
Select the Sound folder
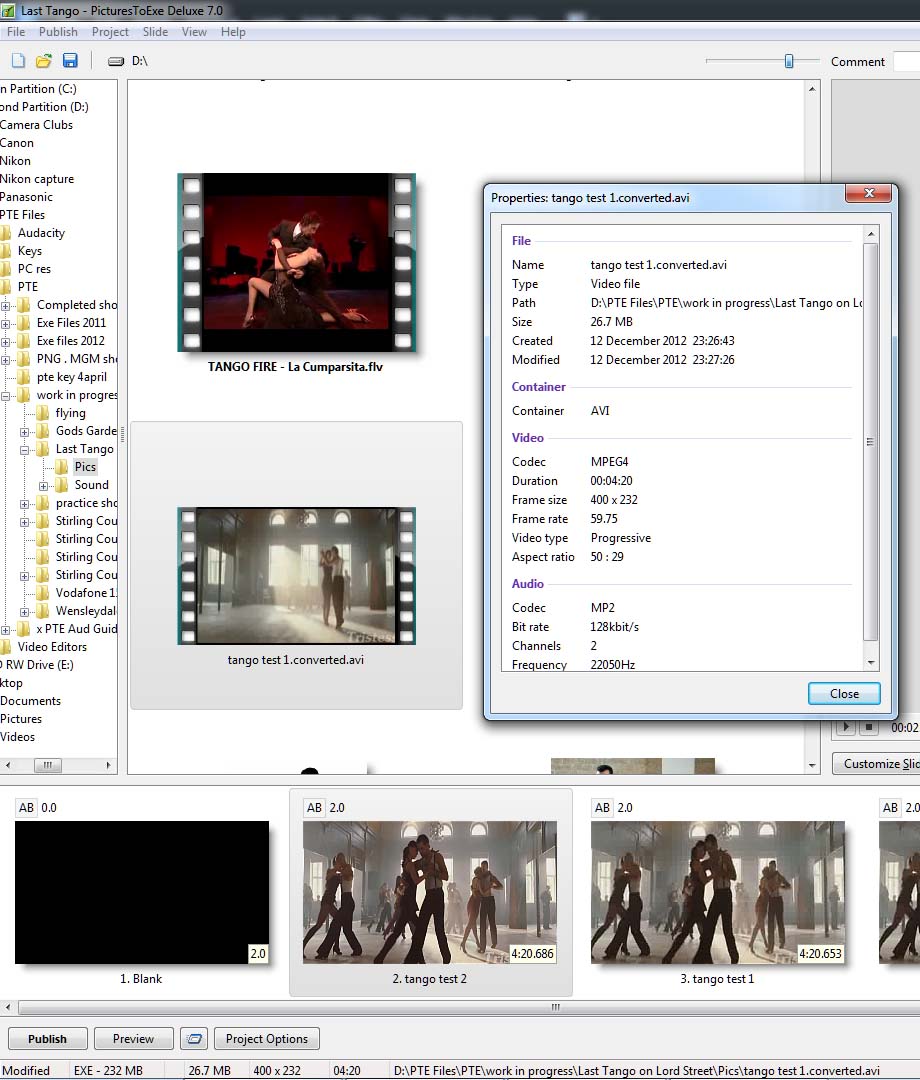pos(92,485)
